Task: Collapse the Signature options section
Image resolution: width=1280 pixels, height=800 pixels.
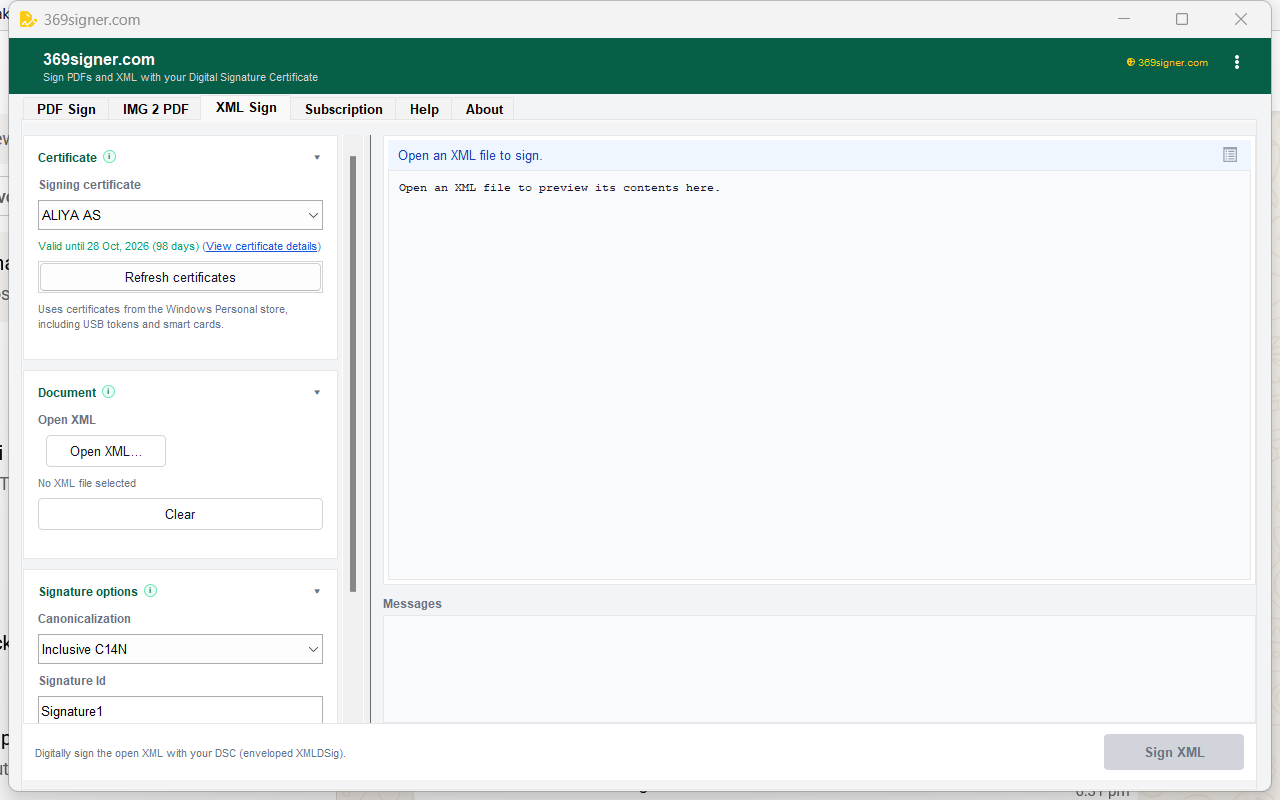Action: 317,592
